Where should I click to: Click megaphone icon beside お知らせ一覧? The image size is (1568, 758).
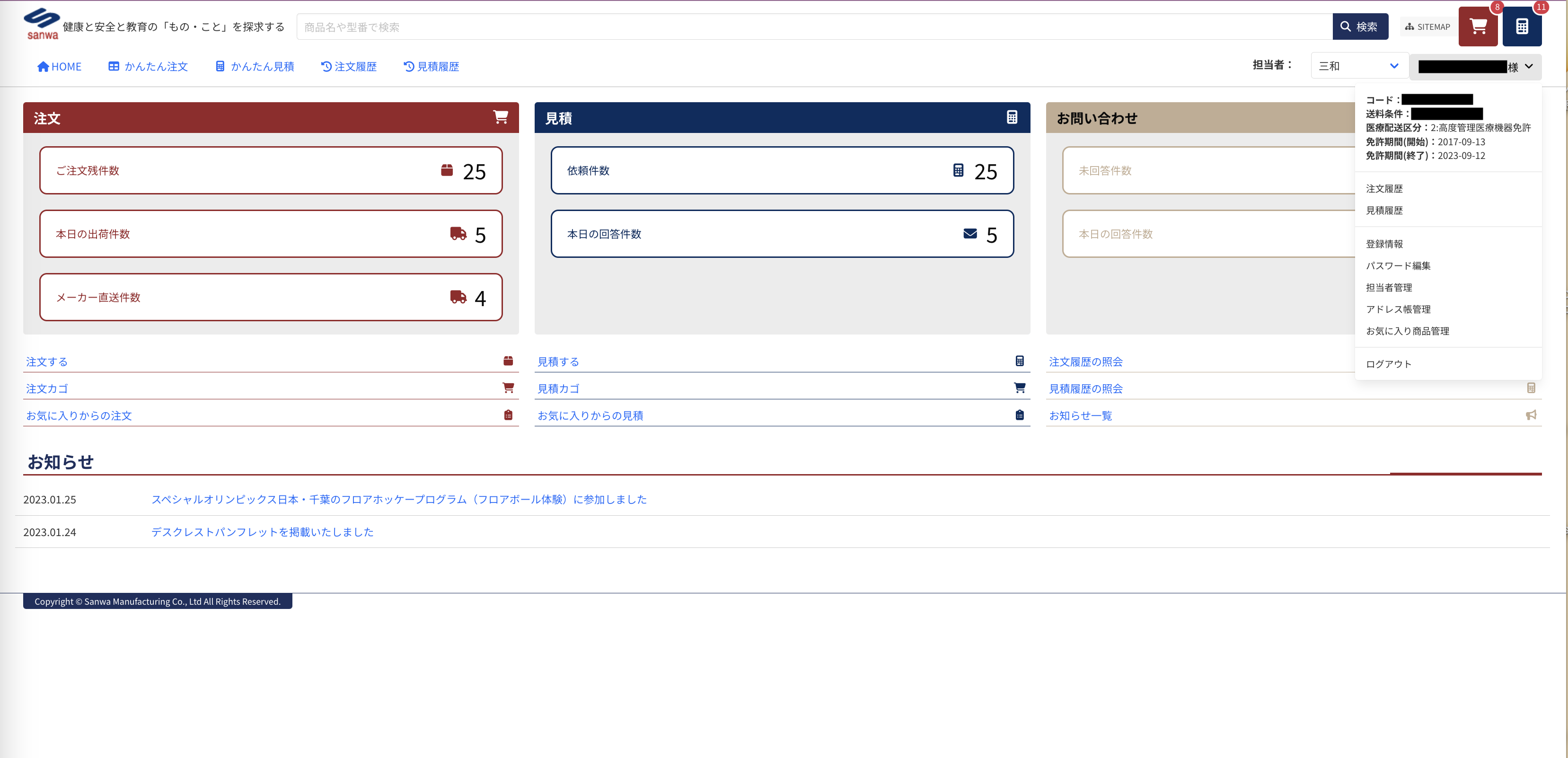coord(1531,415)
